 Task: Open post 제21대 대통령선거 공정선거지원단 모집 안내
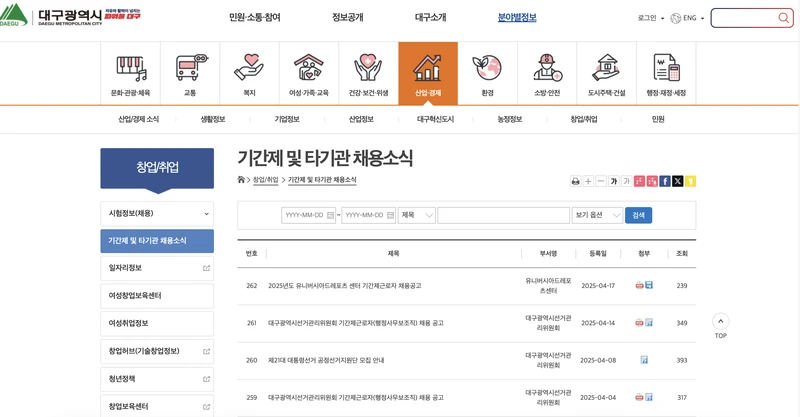[326, 360]
